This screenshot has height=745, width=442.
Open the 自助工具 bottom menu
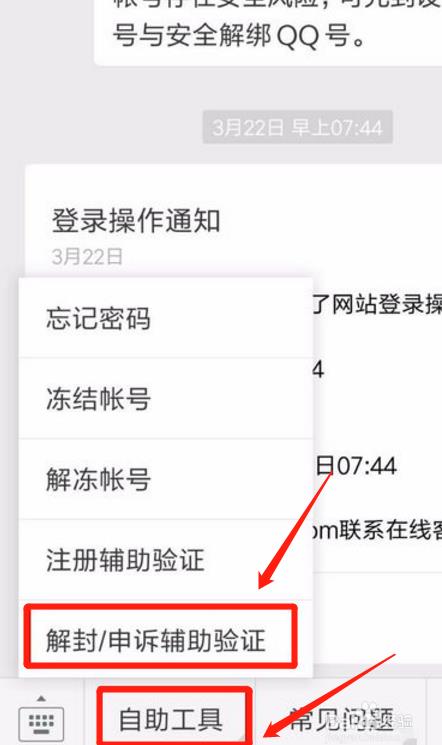point(173,718)
